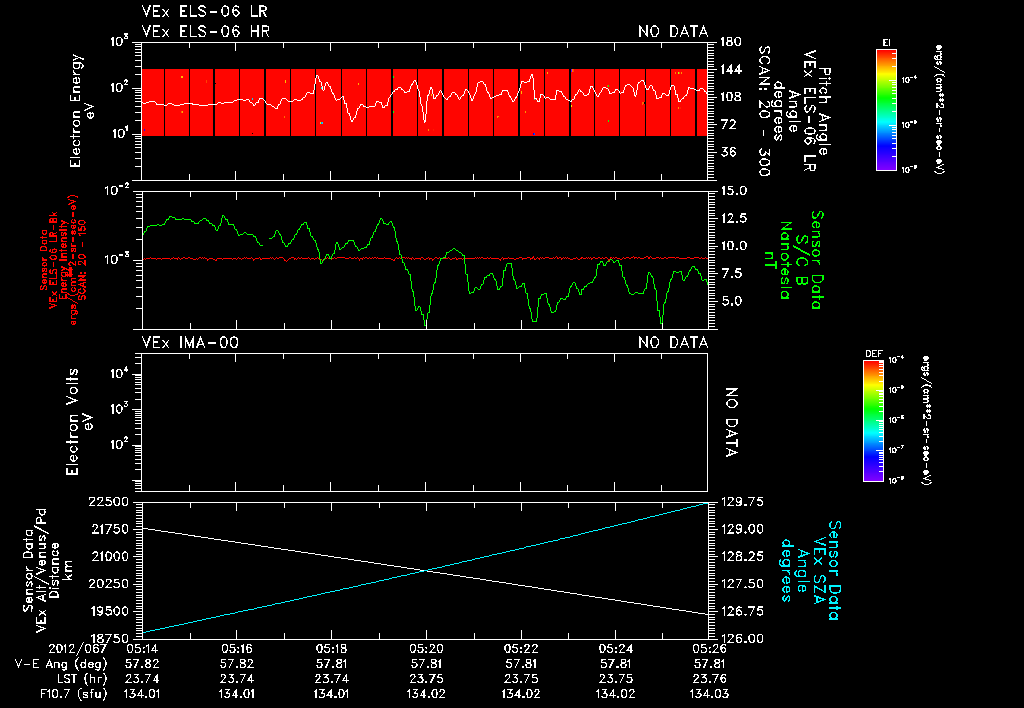Click the 'V-E Ang (deg)' row label
1024x708 pixels.
[x=61, y=664]
